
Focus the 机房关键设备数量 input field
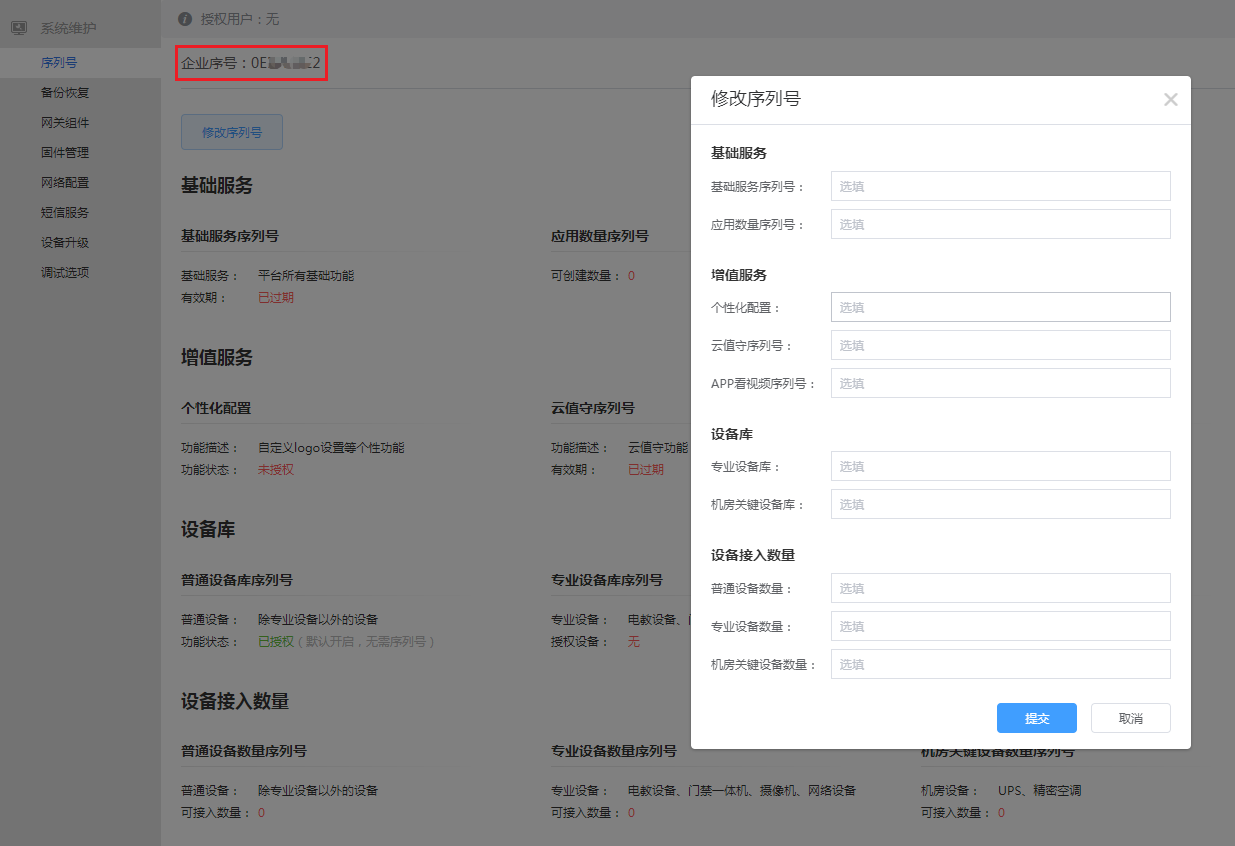click(x=1000, y=664)
